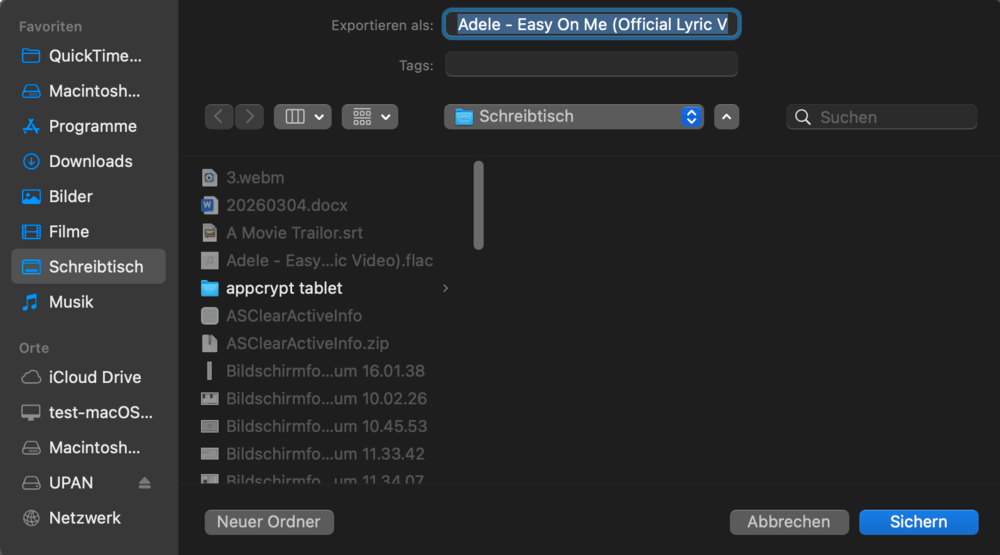Screen dimensions: 1000x555
Task: Eject the UPAN drive
Action: pos(144,483)
